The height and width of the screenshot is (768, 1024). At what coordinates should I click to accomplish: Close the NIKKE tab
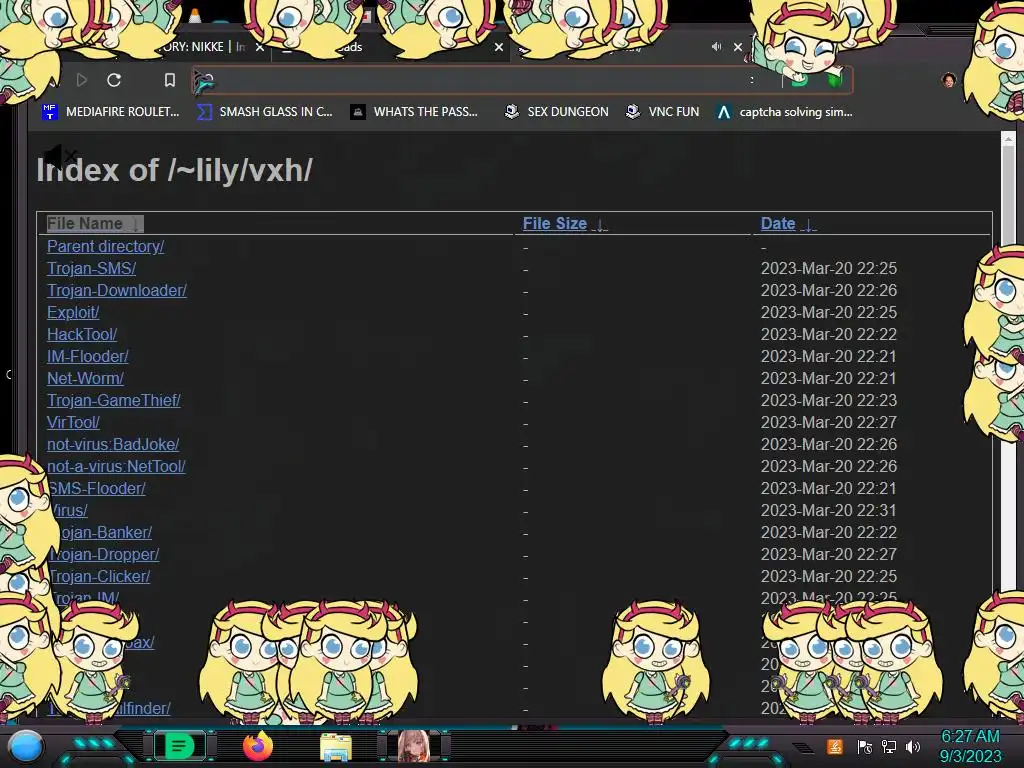(x=260, y=47)
